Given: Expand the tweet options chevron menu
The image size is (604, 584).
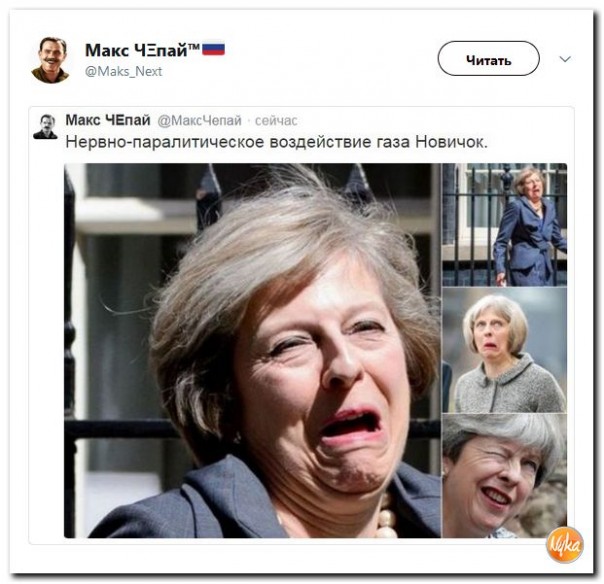Looking at the screenshot, I should pos(565,59).
